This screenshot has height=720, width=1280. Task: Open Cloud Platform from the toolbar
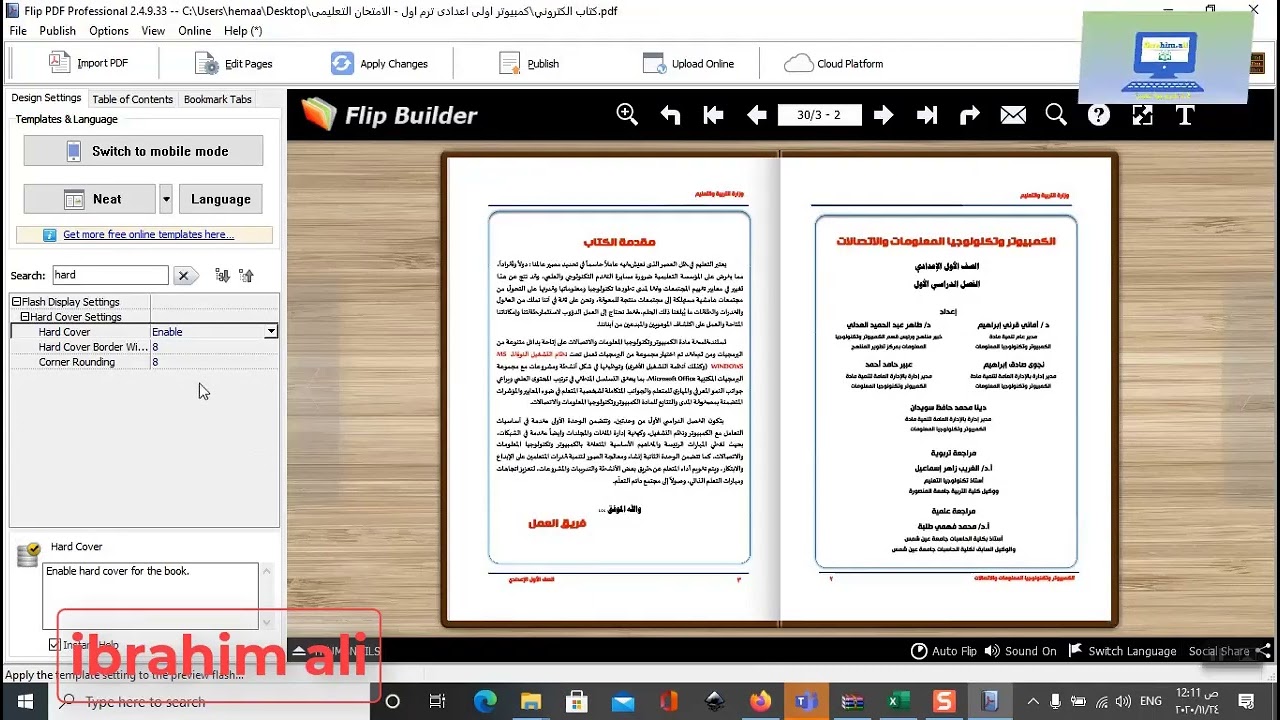[834, 63]
